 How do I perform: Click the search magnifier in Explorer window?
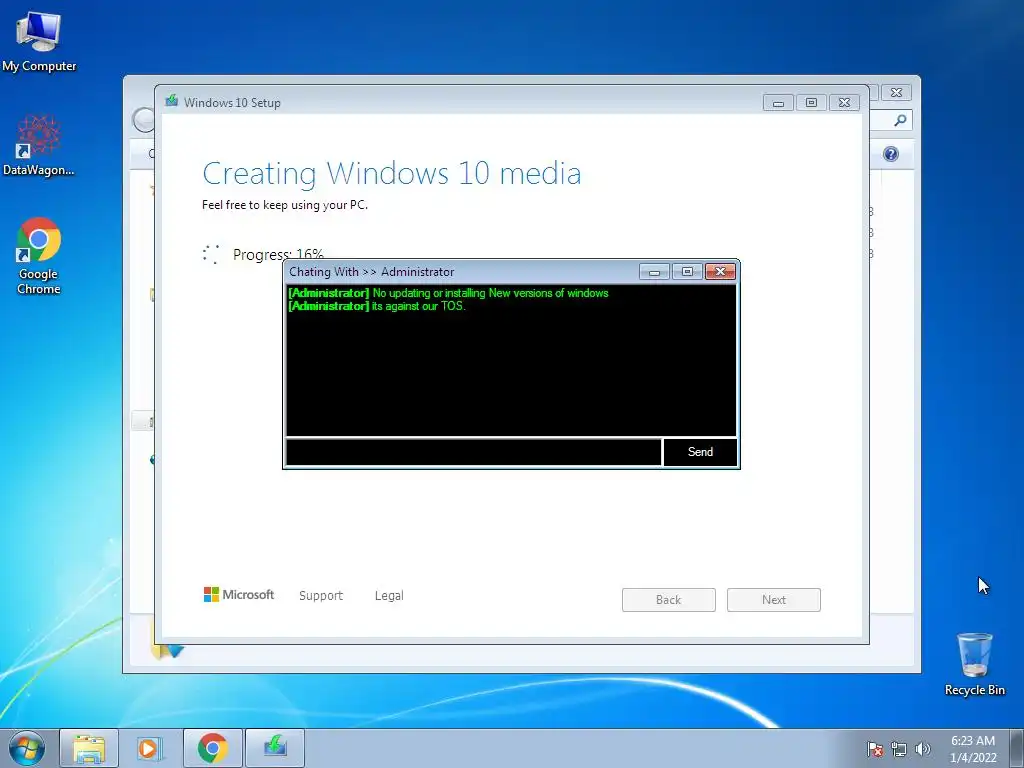(900, 120)
